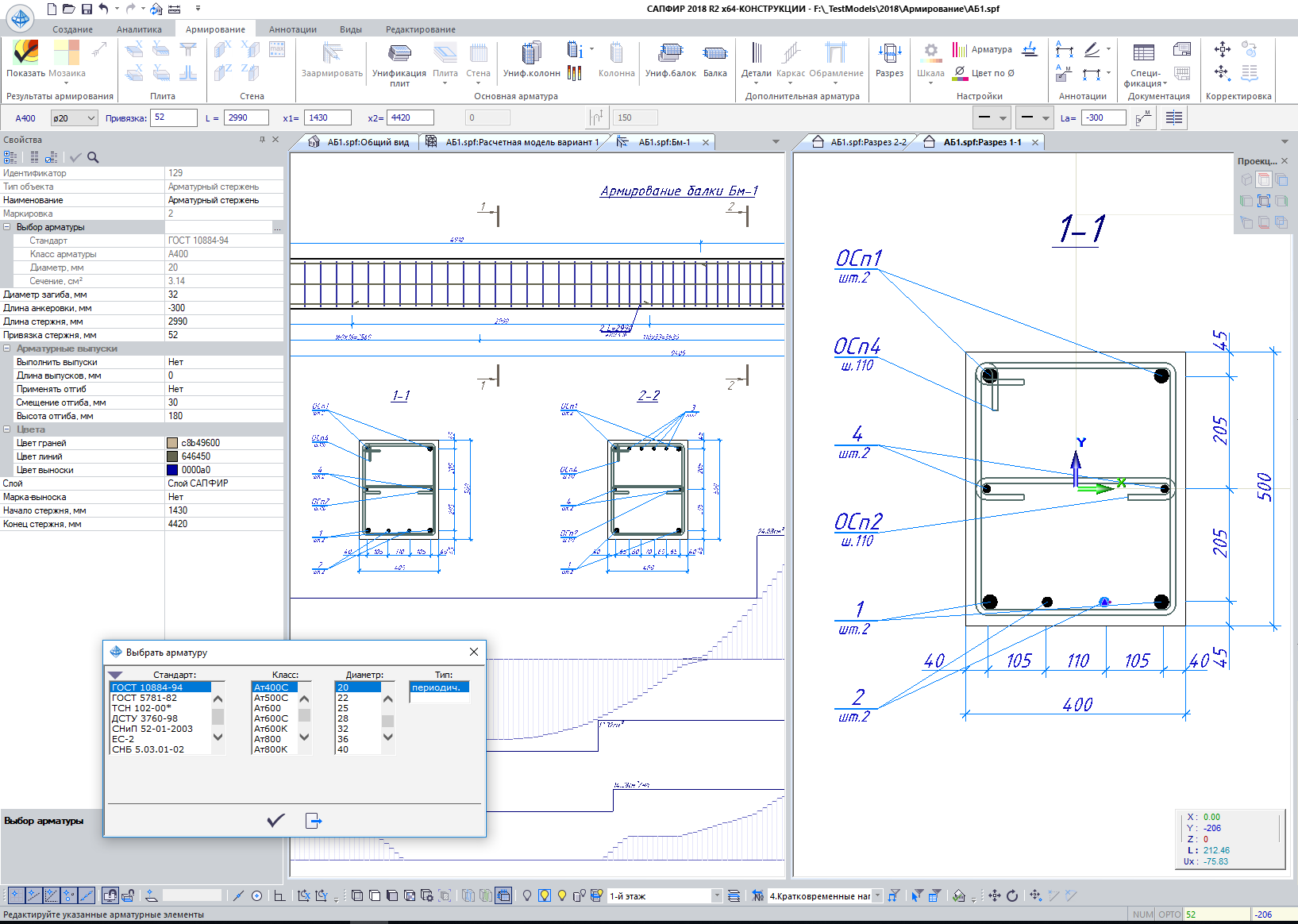Open the 1-й этаж floor dropdown
The width and height of the screenshot is (1298, 924).
coord(717,896)
